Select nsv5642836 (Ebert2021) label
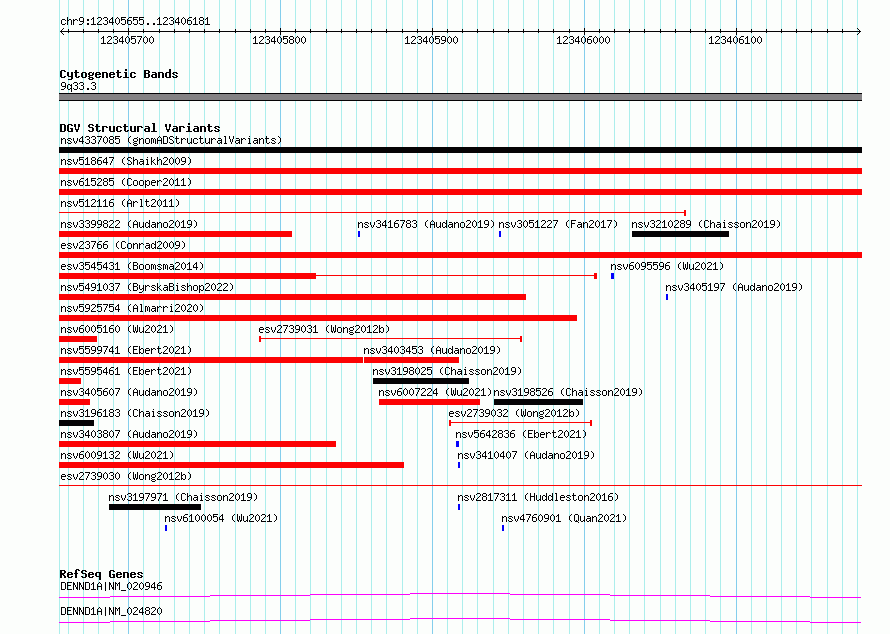 (x=521, y=434)
